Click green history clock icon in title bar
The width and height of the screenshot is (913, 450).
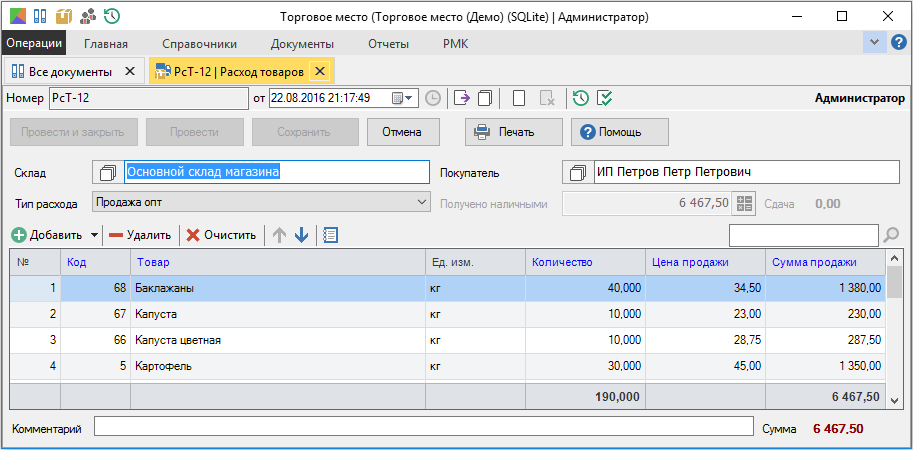(x=112, y=16)
